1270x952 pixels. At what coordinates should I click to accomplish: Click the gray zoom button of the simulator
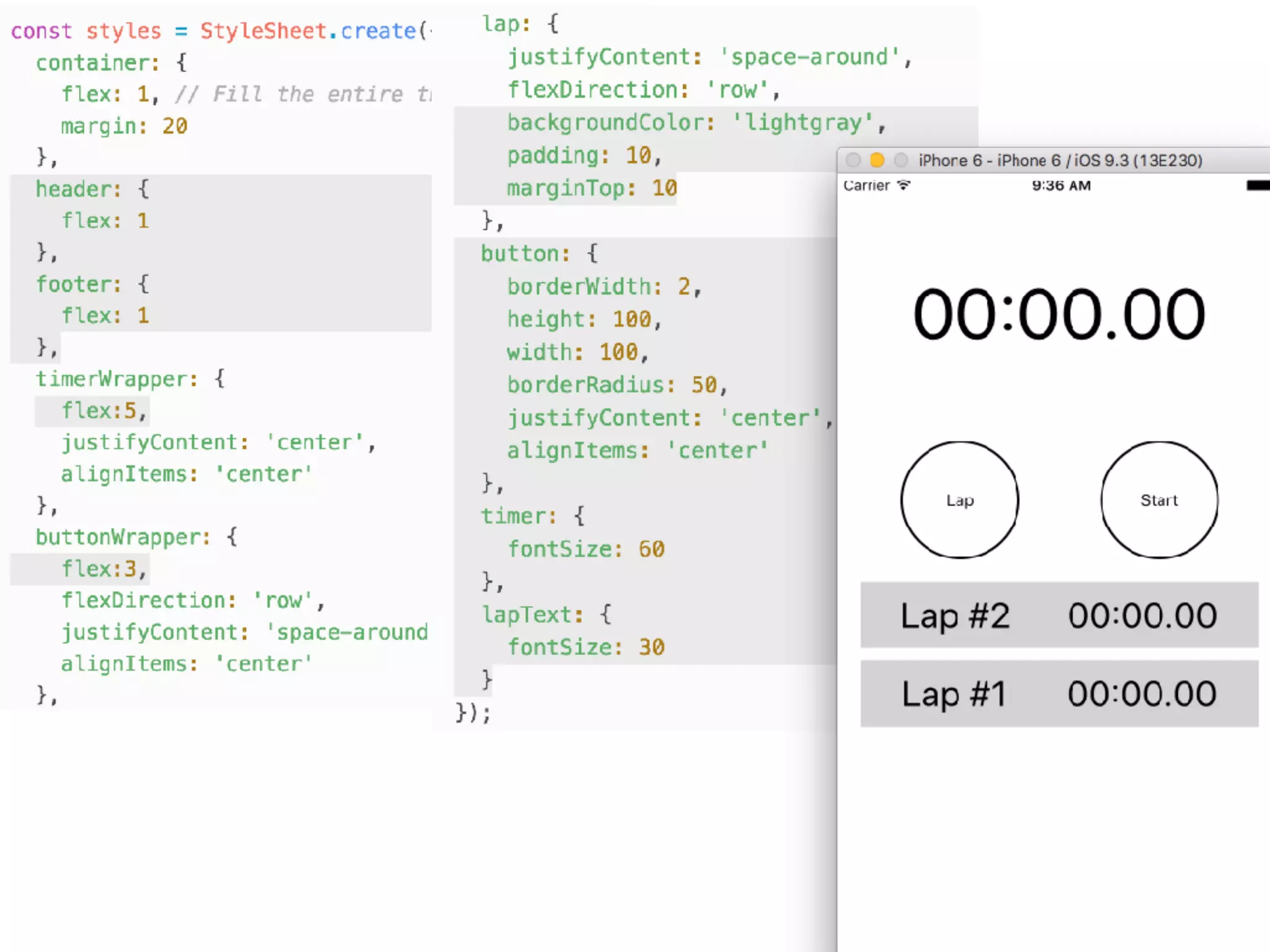900,161
